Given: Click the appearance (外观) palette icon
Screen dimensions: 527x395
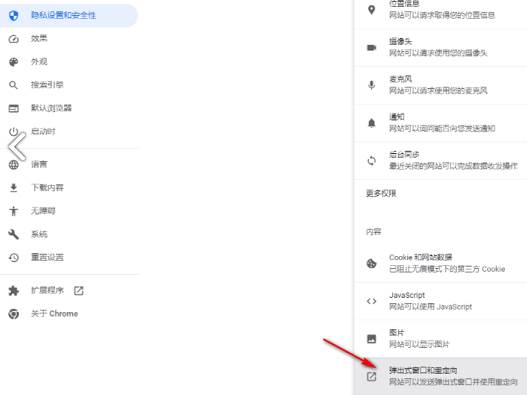Looking at the screenshot, I should 13,62.
